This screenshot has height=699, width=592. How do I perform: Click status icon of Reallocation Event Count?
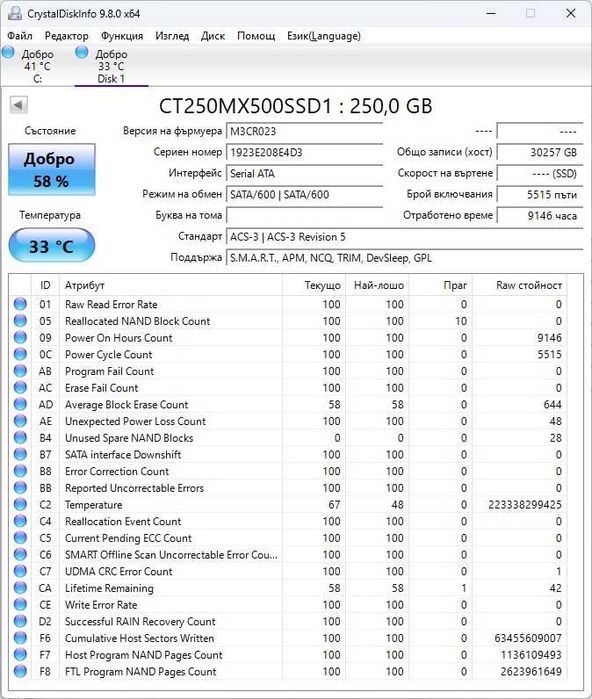tap(20, 521)
